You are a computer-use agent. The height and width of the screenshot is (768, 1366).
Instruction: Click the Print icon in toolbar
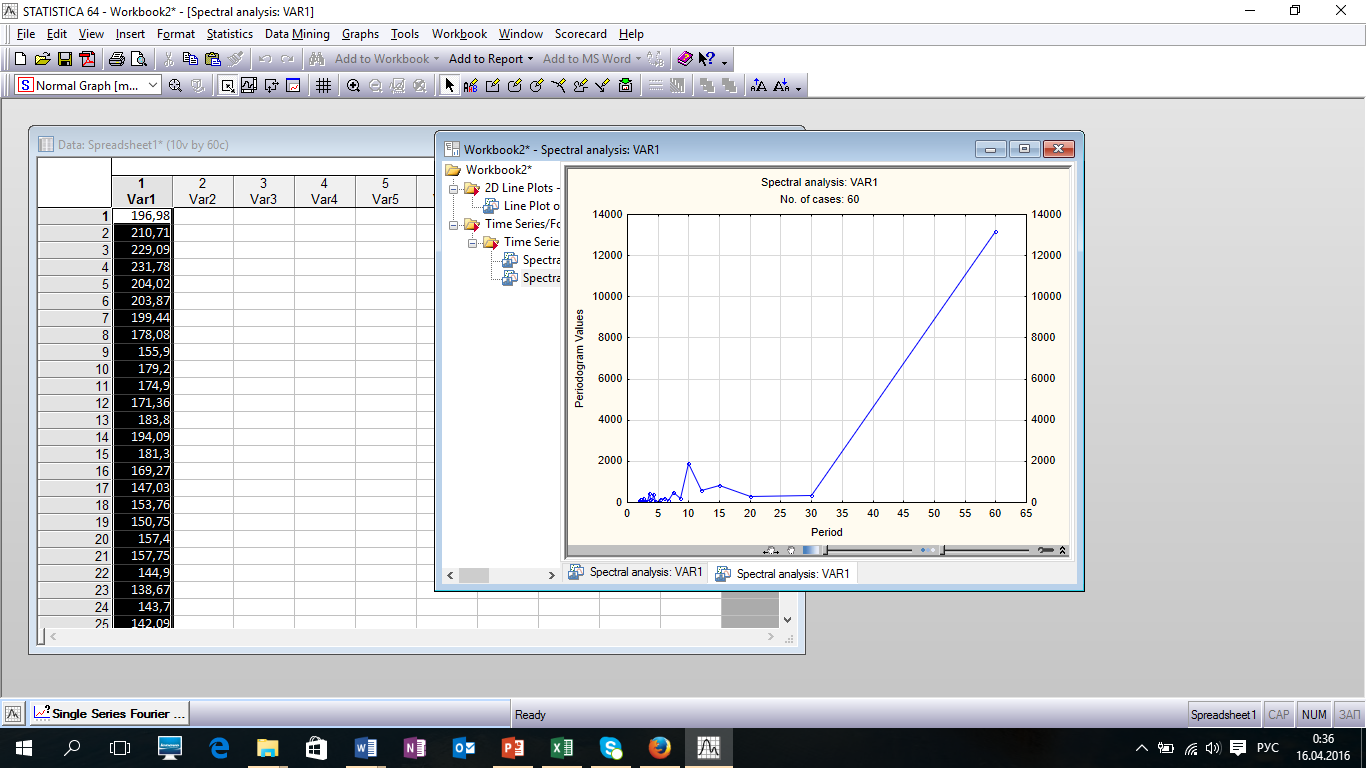point(117,59)
